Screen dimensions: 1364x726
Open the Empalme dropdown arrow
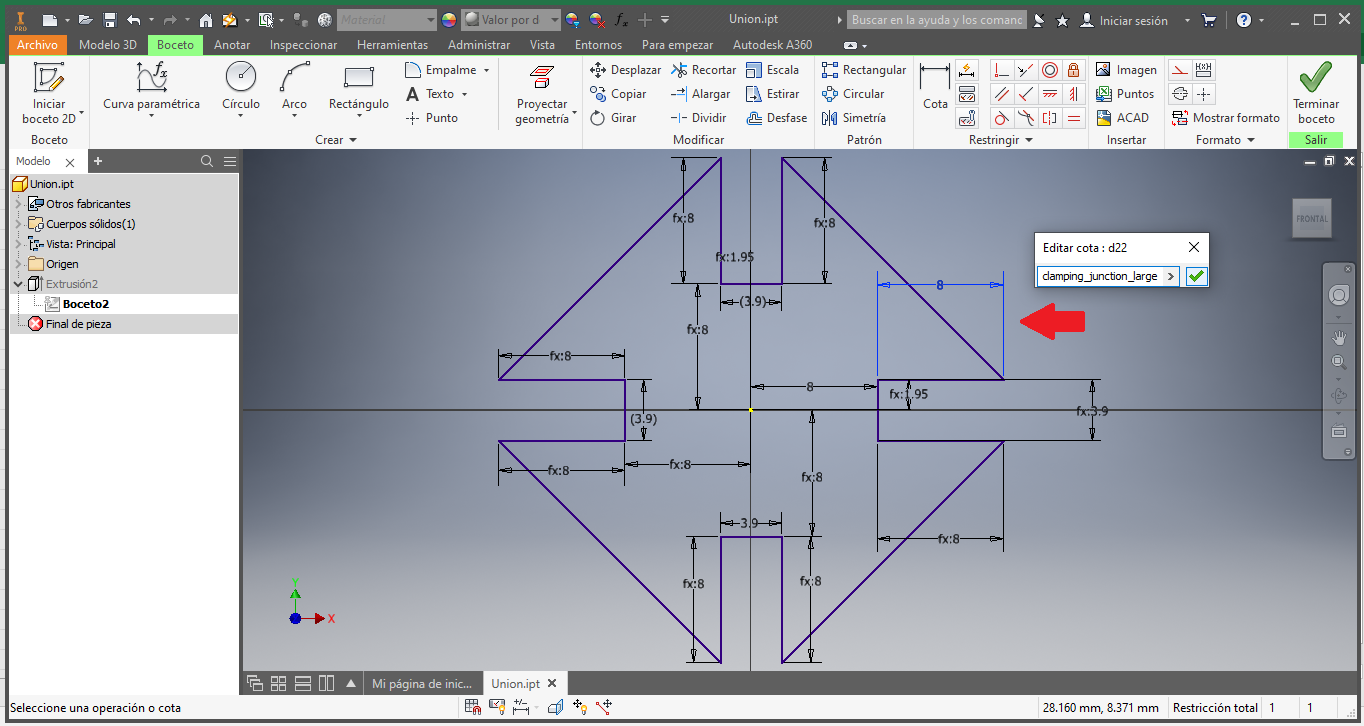487,70
